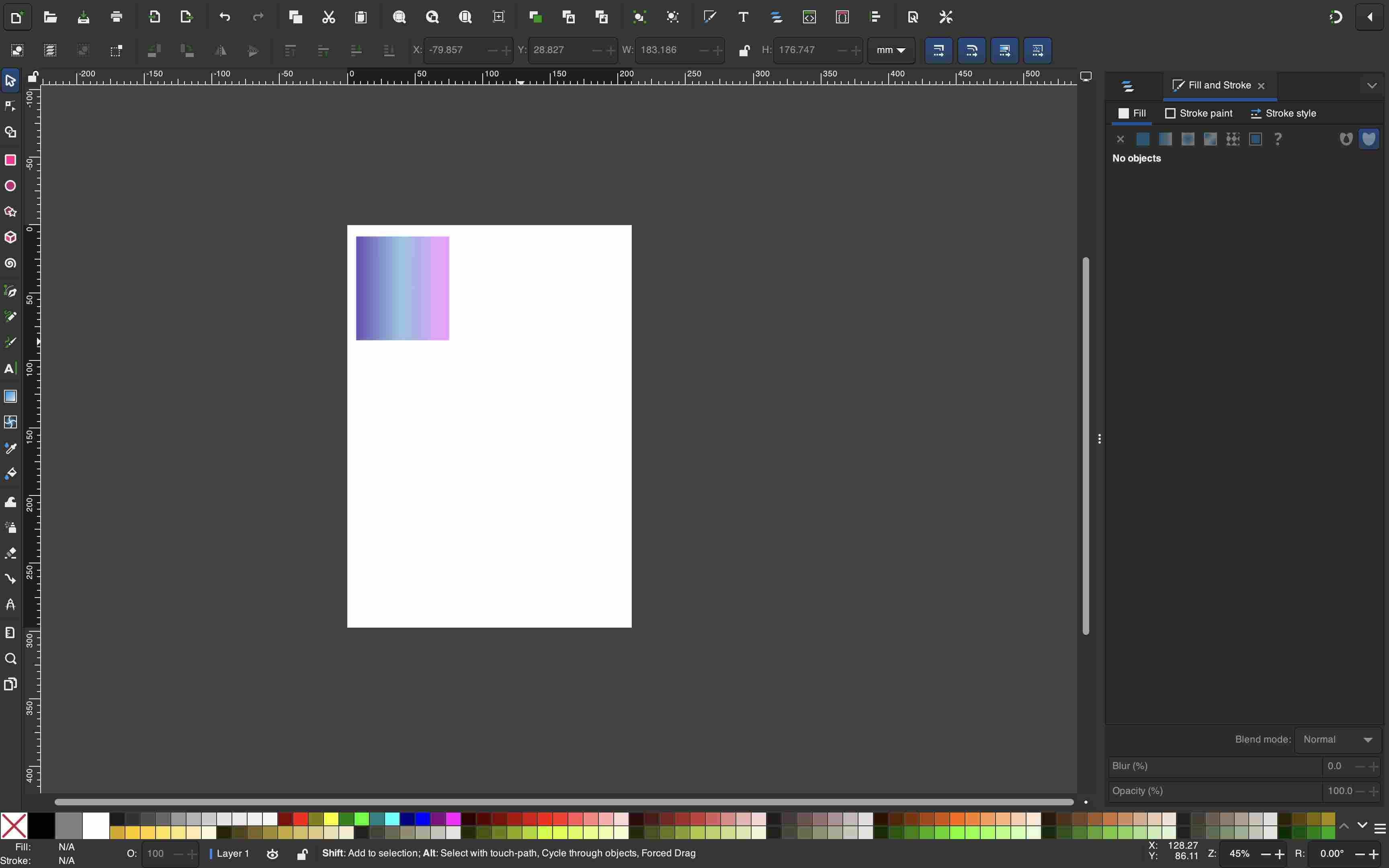Toggle the Layer 1 lock icon
1389x868 pixels.
[302, 854]
